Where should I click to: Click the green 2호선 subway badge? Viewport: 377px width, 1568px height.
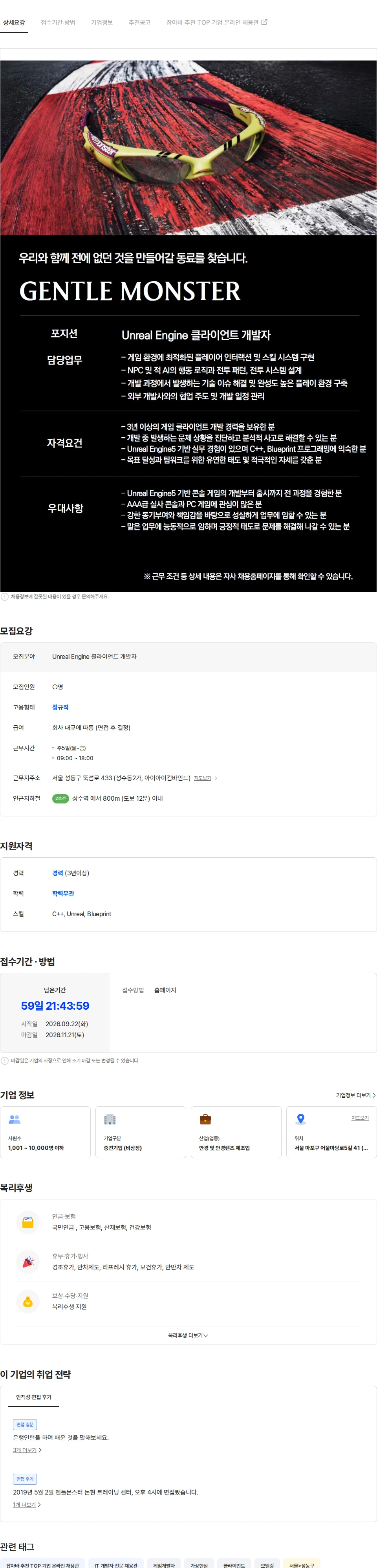click(60, 798)
